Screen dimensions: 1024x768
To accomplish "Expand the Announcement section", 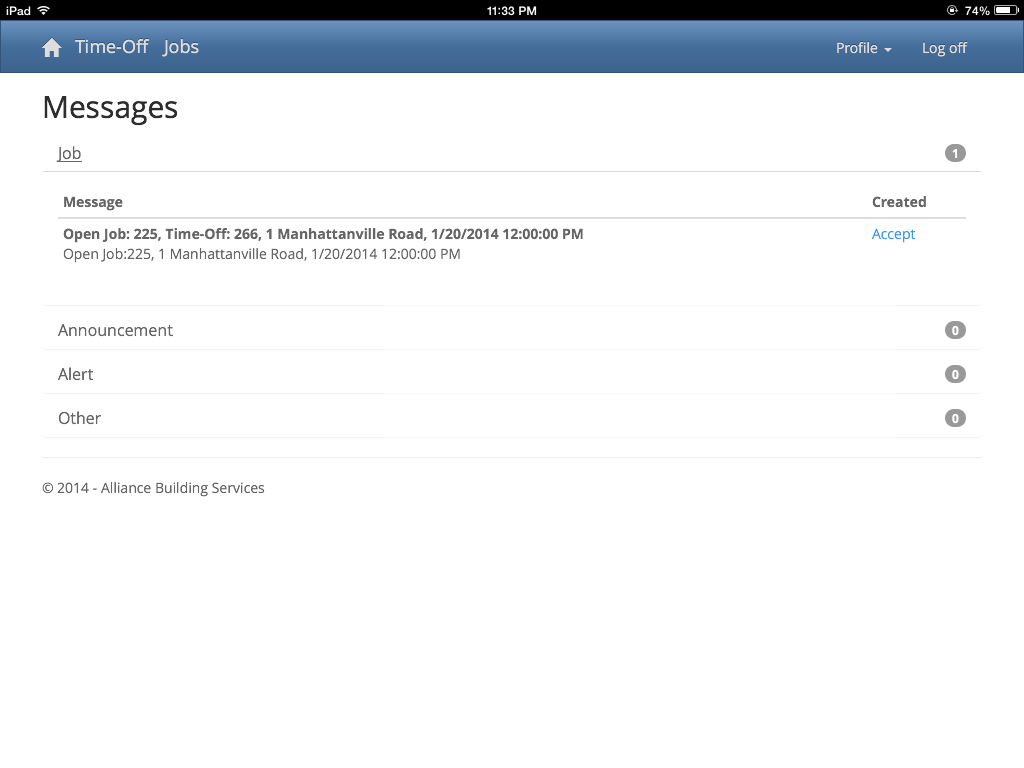I will (x=115, y=330).
